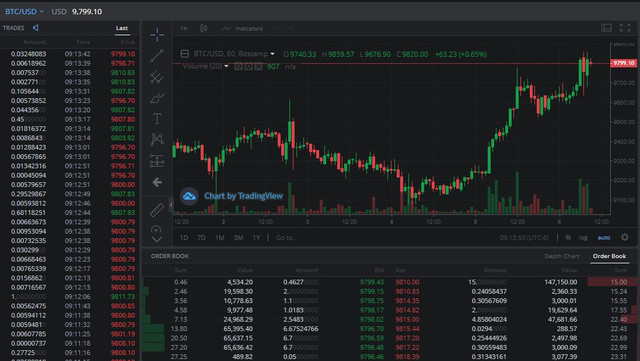The width and height of the screenshot is (640, 361).
Task: Switch to the Depth Chart tab
Action: click(561, 256)
